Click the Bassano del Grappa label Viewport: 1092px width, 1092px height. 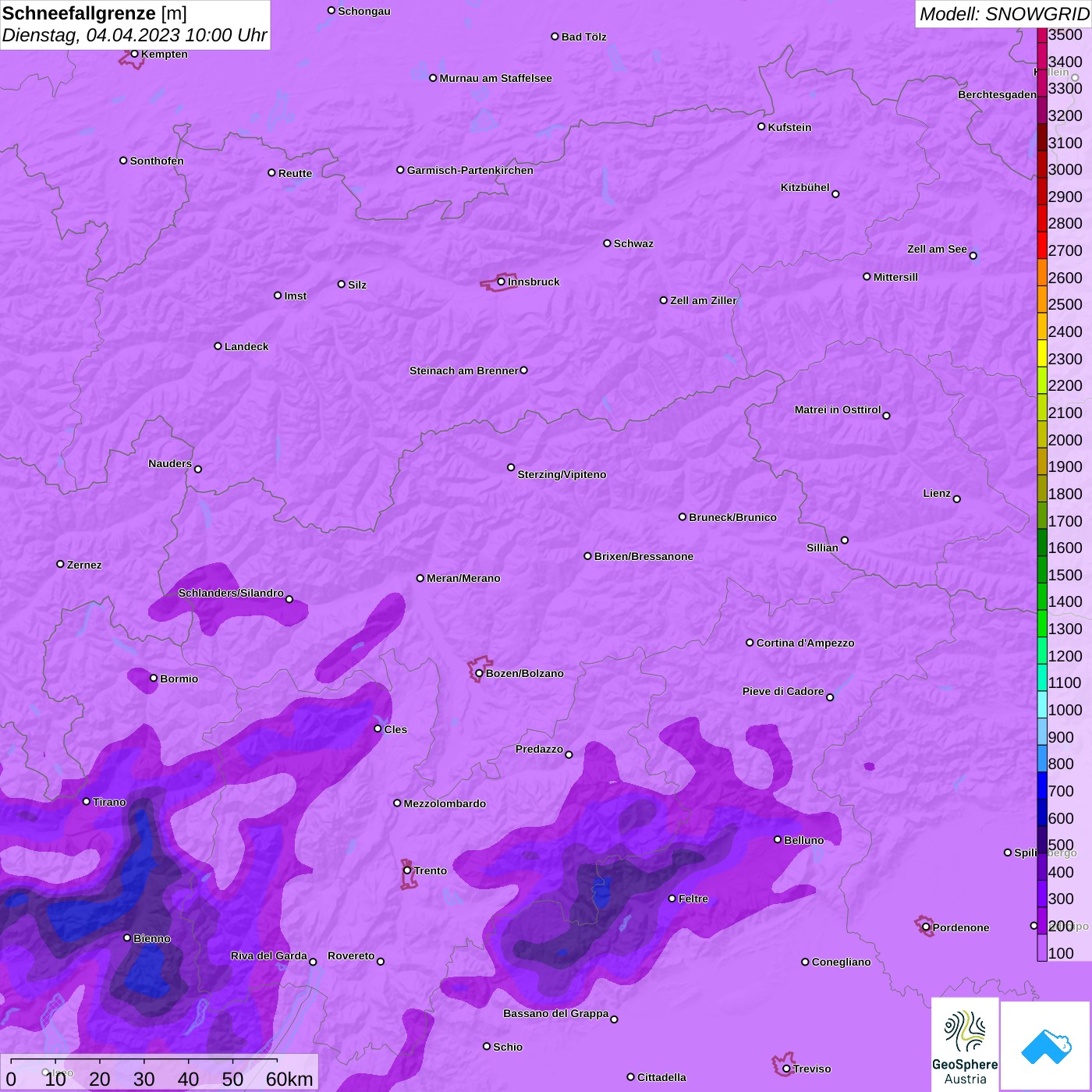pyautogui.click(x=555, y=1013)
